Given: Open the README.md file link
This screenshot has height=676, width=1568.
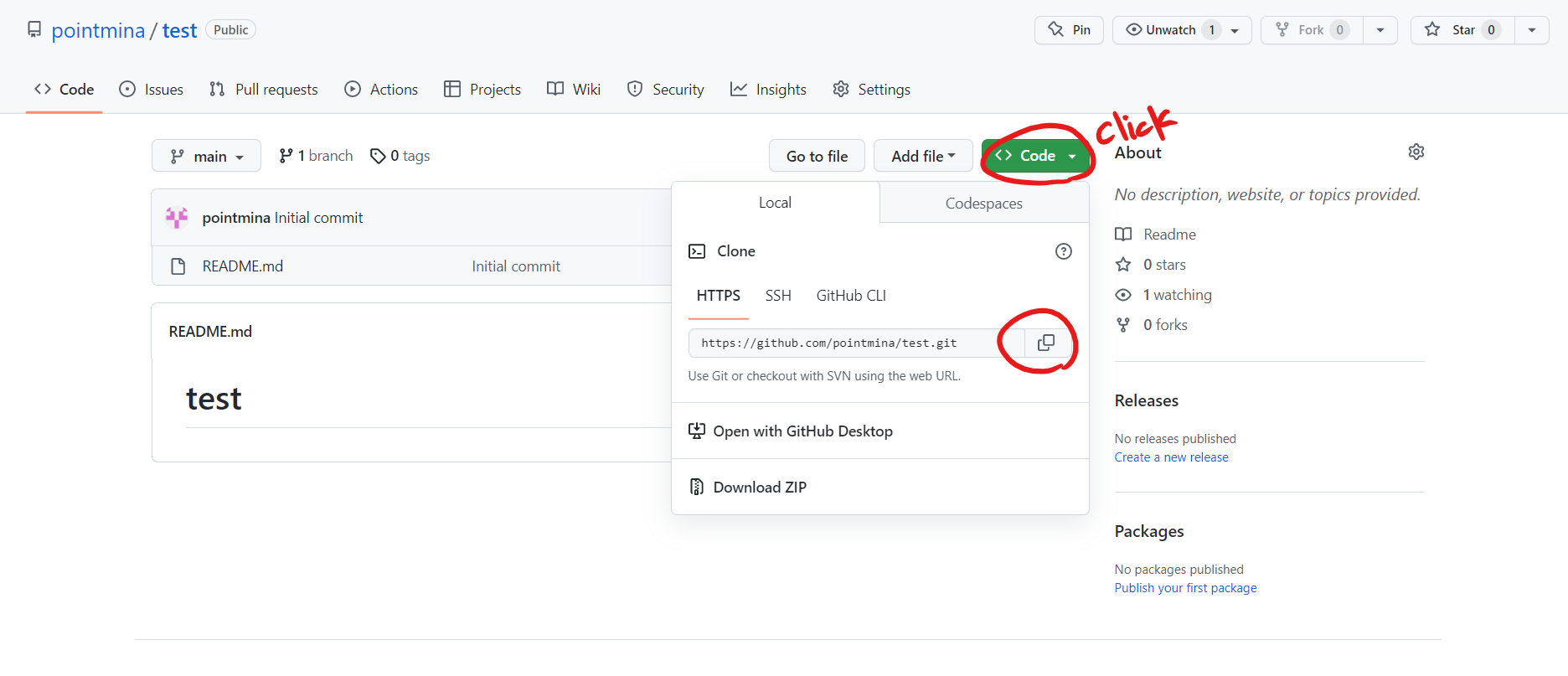Looking at the screenshot, I should click(243, 266).
